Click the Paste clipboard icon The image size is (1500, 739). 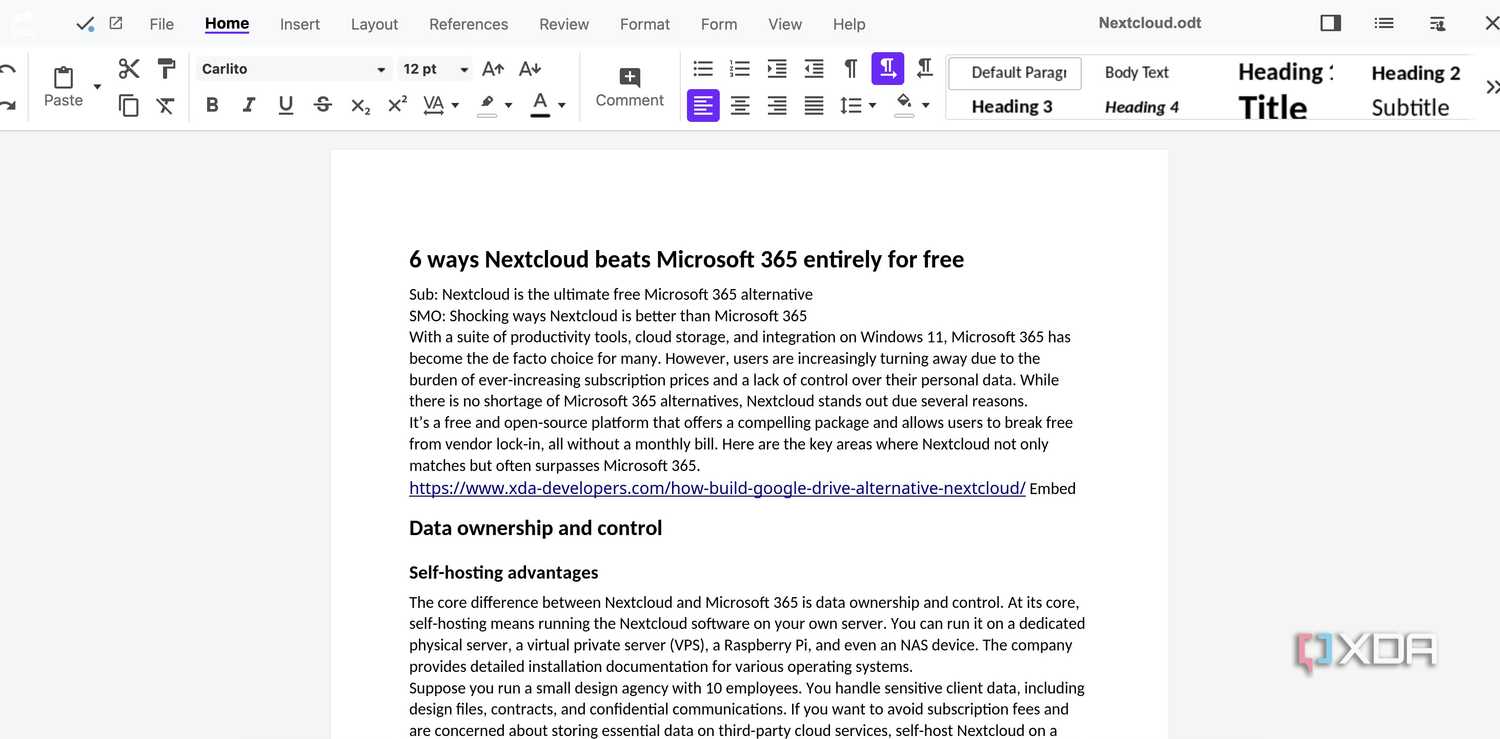(x=63, y=76)
